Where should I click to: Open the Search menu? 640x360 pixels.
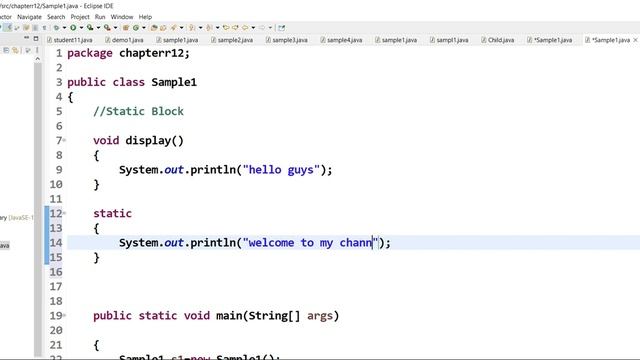click(56, 17)
